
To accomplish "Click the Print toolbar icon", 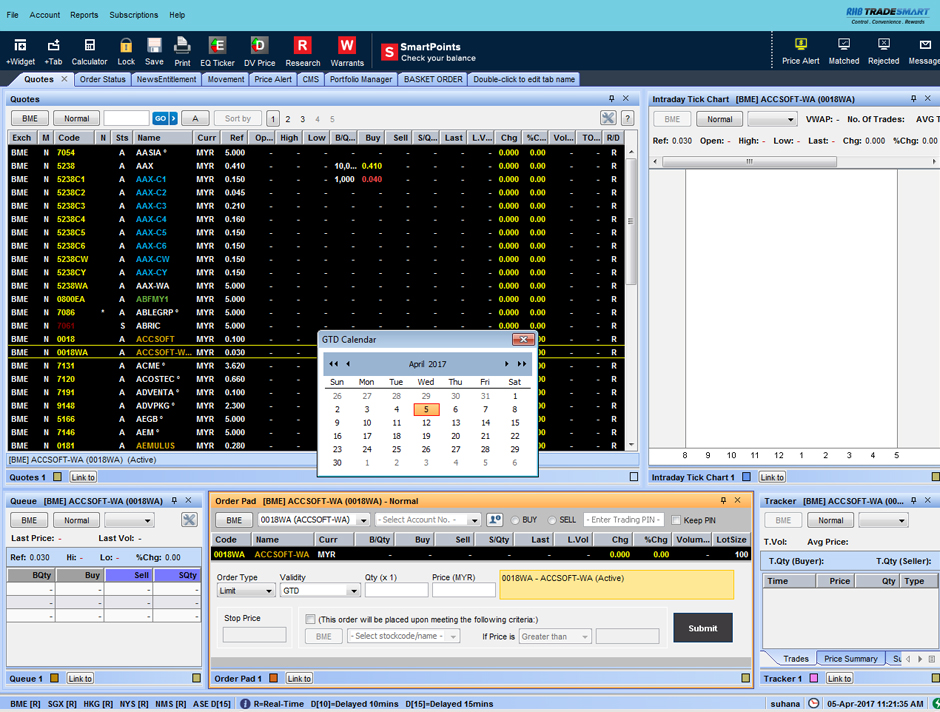I will click(x=182, y=52).
